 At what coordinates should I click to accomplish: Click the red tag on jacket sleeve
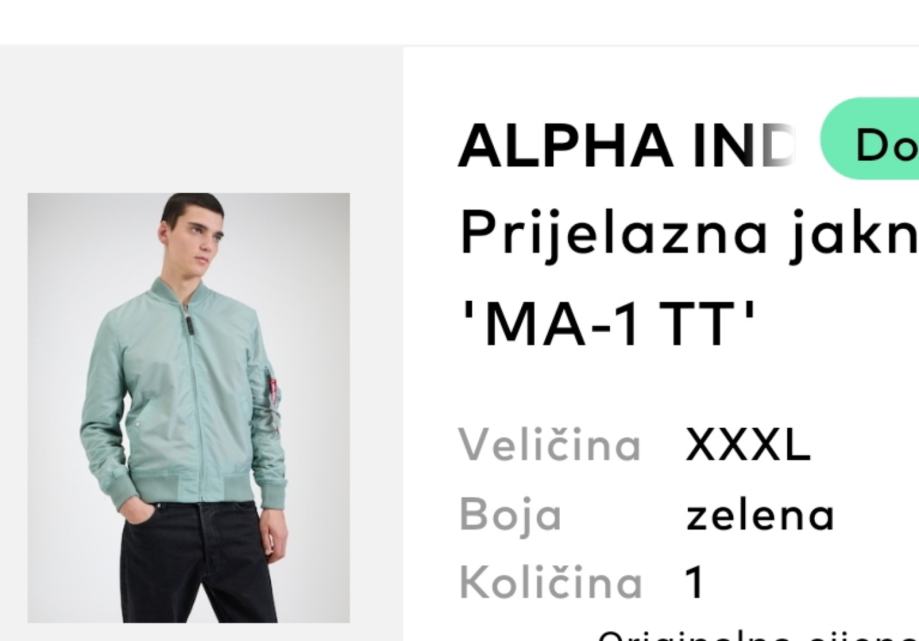coord(274,389)
